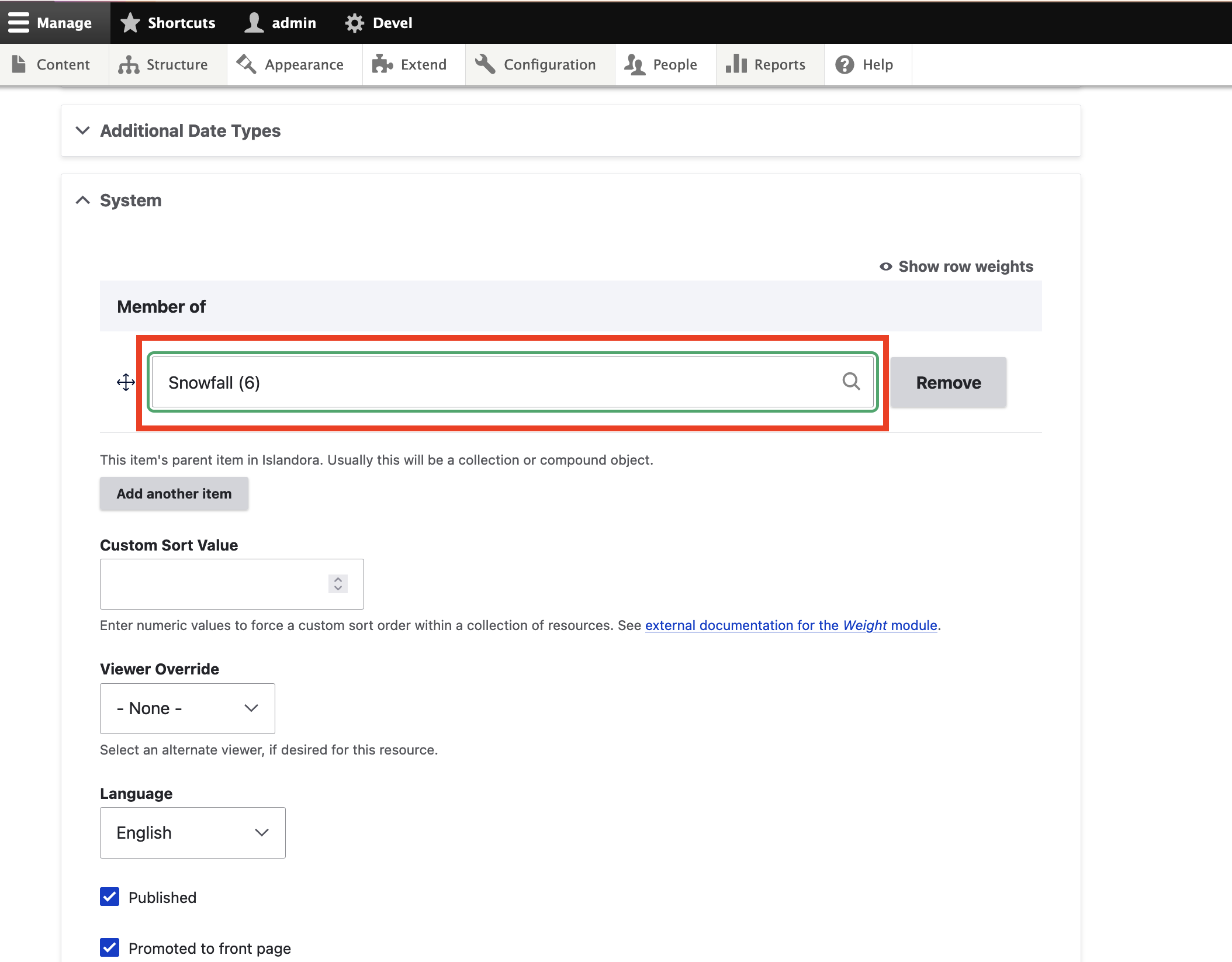Uncheck Promoted to front page
The image size is (1232, 962).
pos(110,947)
